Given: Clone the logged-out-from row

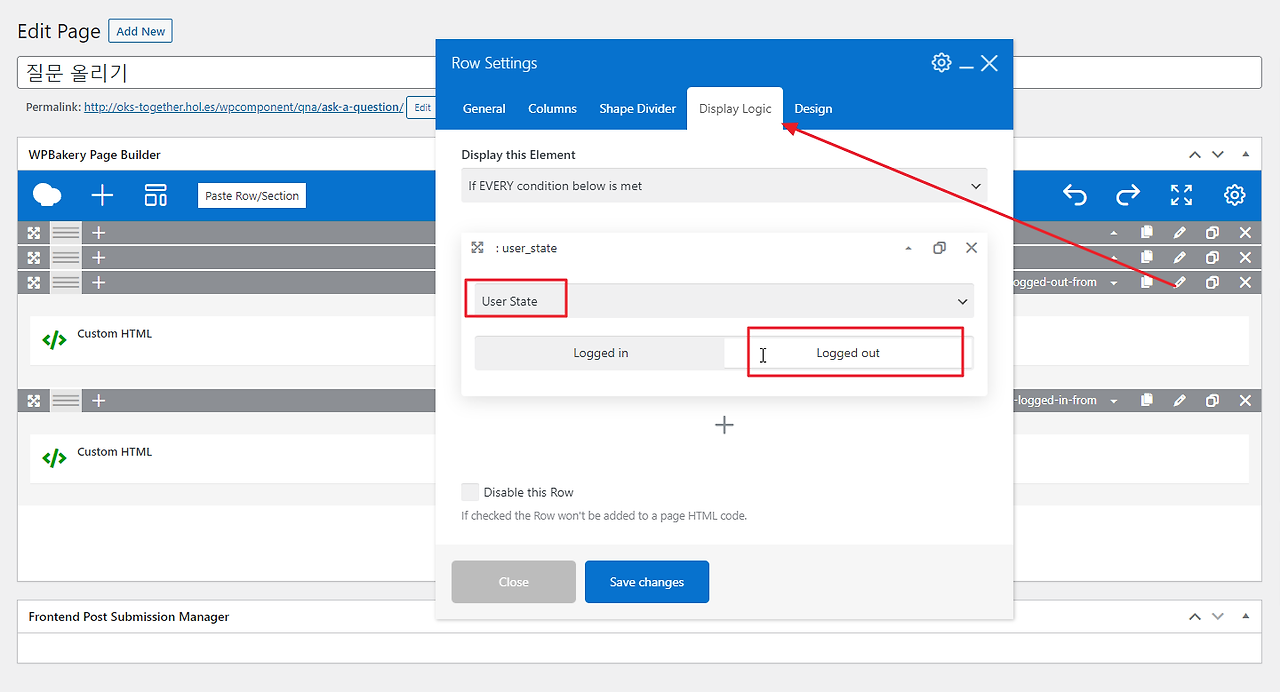Looking at the screenshot, I should tap(1212, 282).
